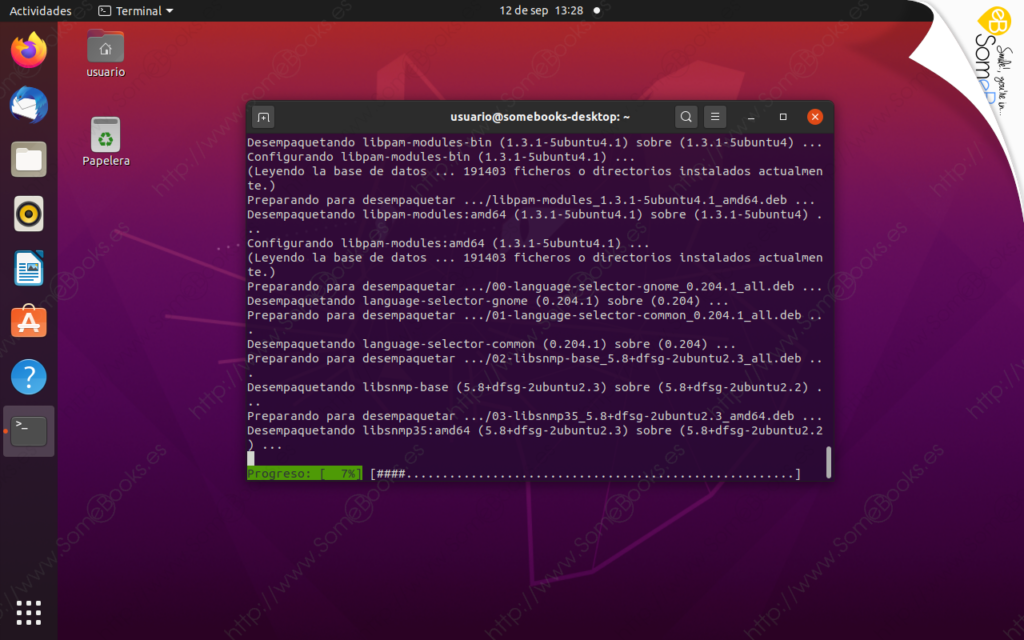Open Ubuntu Software store
Image resolution: width=1024 pixels, height=640 pixels.
click(x=29, y=322)
